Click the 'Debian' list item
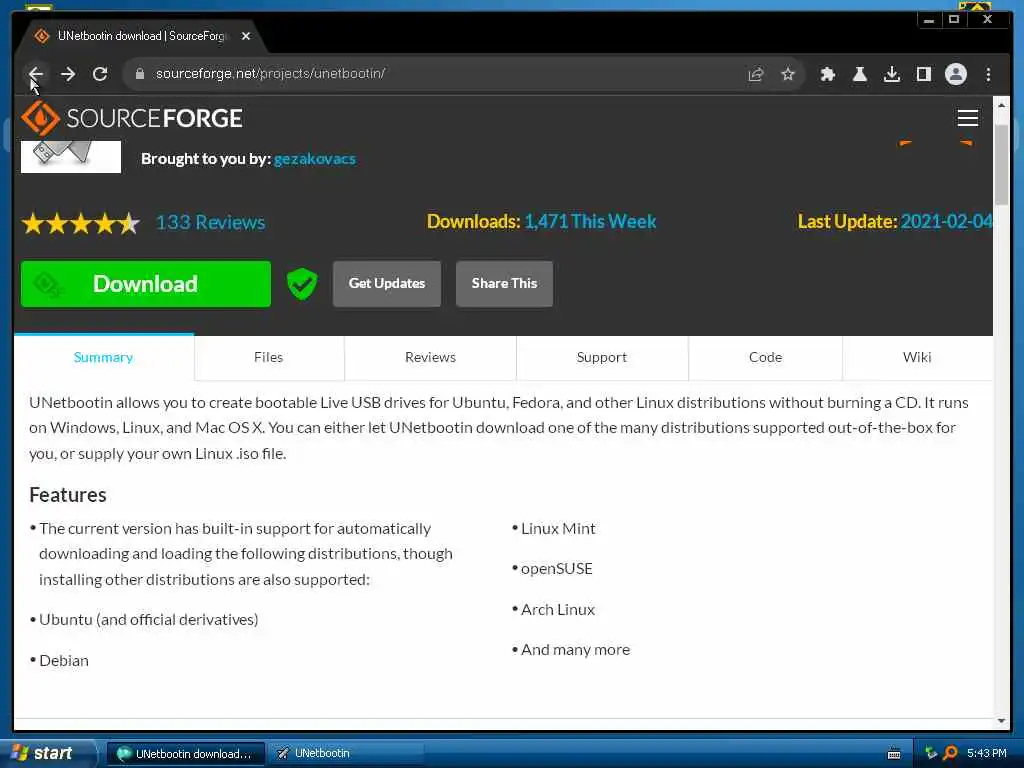Screen dimensions: 1024x768 pos(64,660)
